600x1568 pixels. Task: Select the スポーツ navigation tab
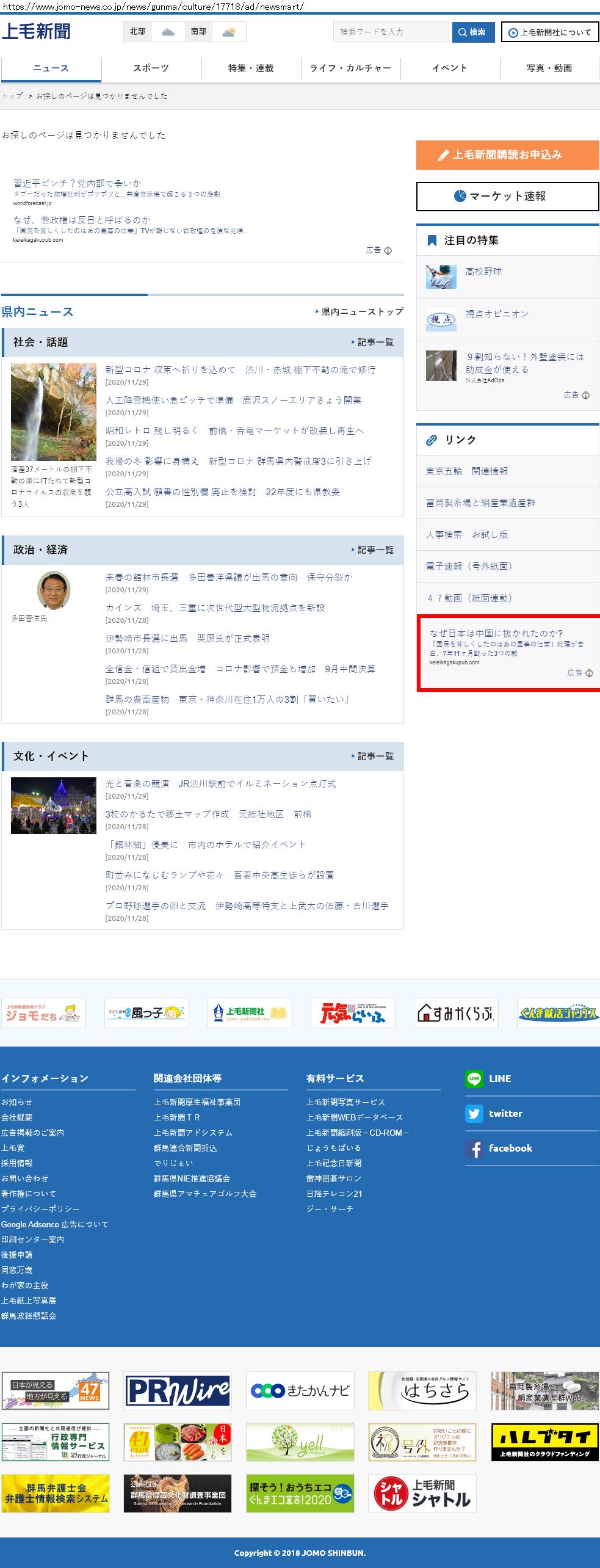151,68
